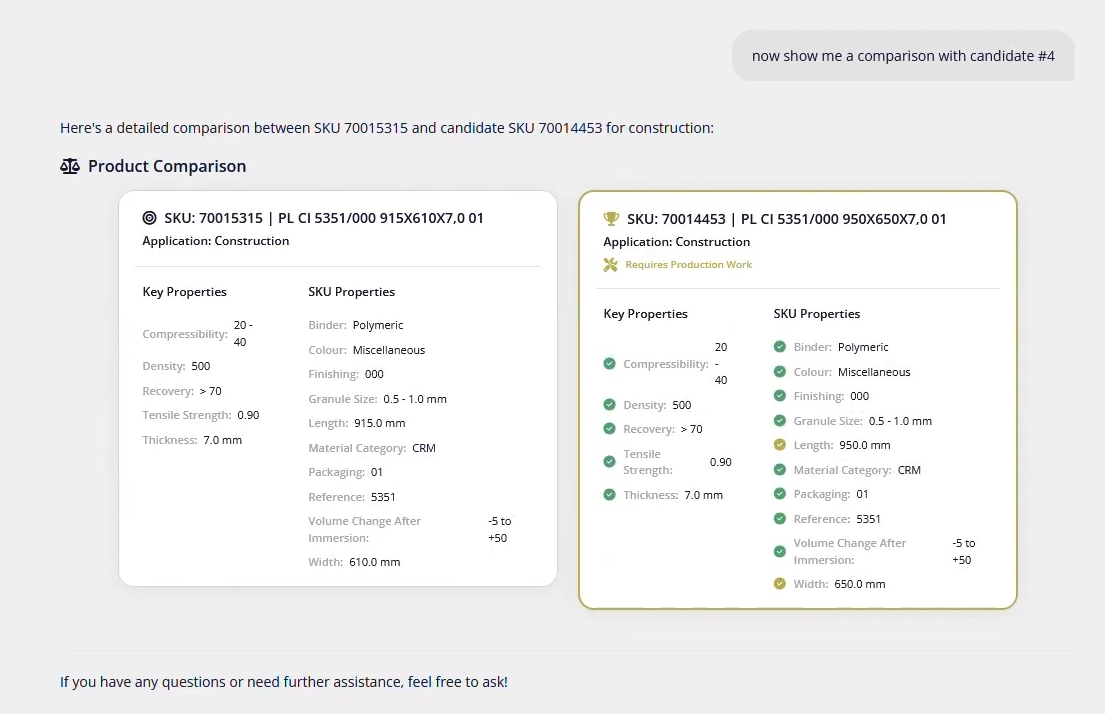
Task: Click the Key Properties heading in the left card
Action: [185, 292]
